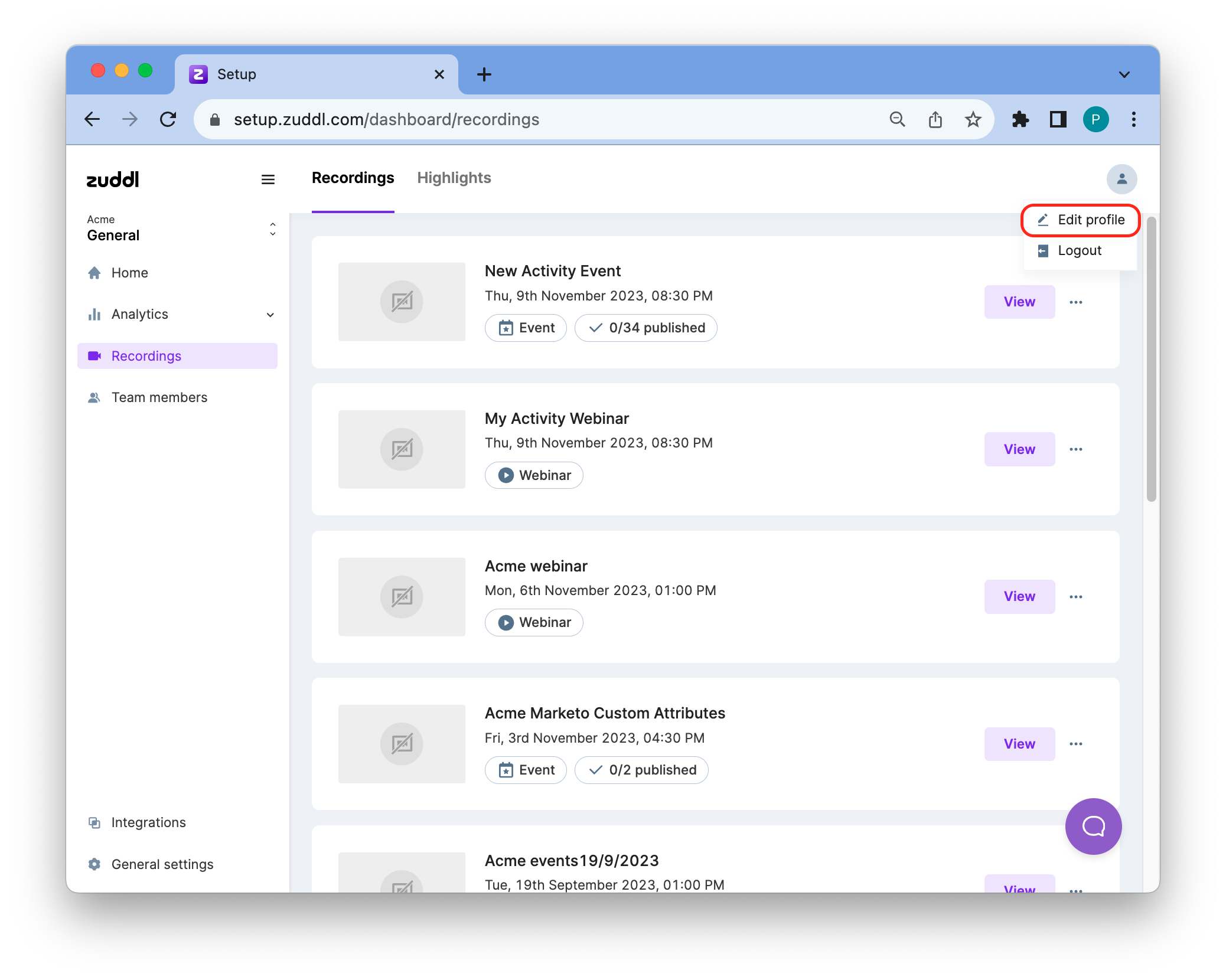The height and width of the screenshot is (980, 1226).
Task: Open the purple chat support bubble
Action: [x=1093, y=826]
